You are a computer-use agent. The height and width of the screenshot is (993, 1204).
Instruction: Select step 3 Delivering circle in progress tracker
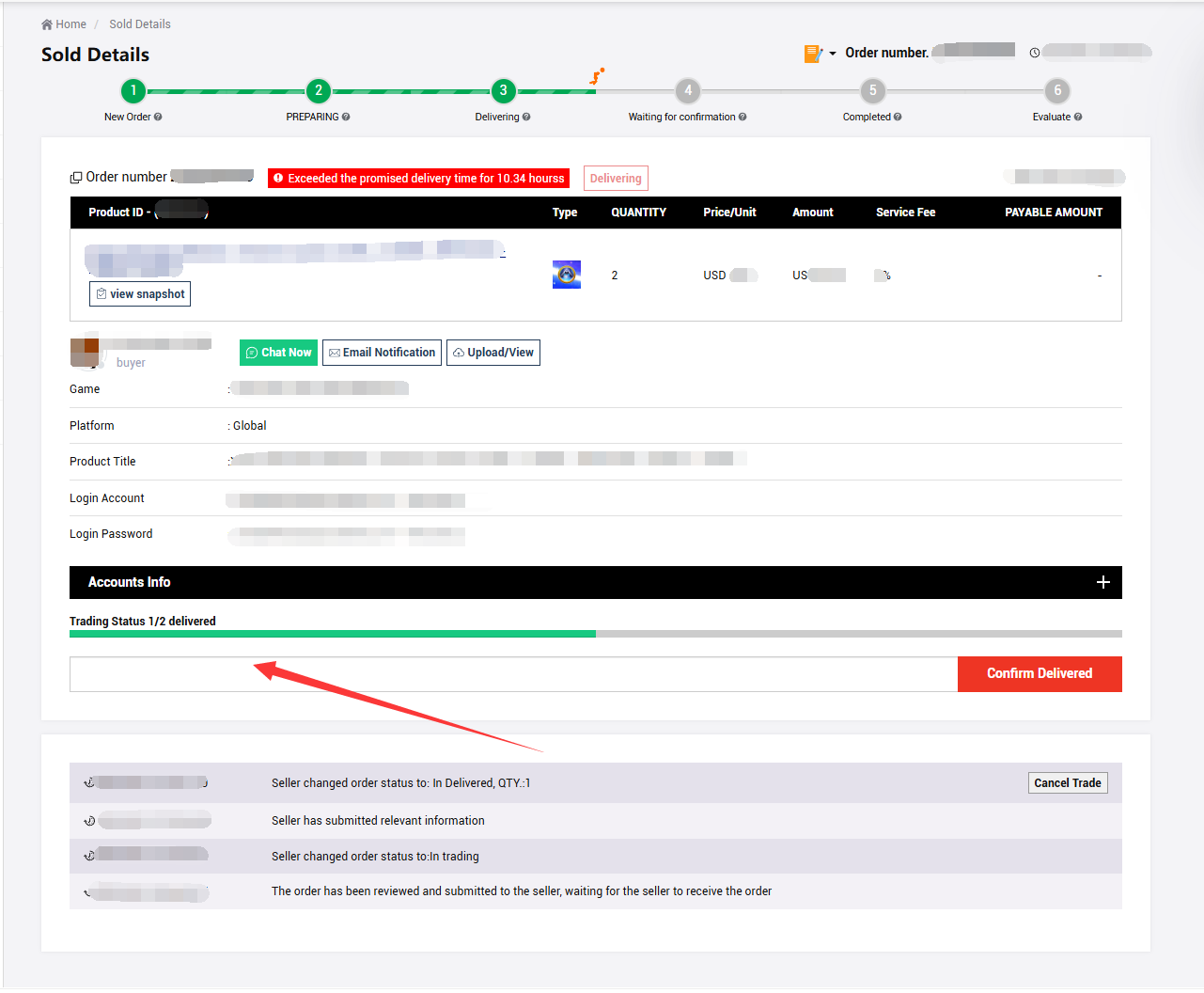(x=504, y=91)
